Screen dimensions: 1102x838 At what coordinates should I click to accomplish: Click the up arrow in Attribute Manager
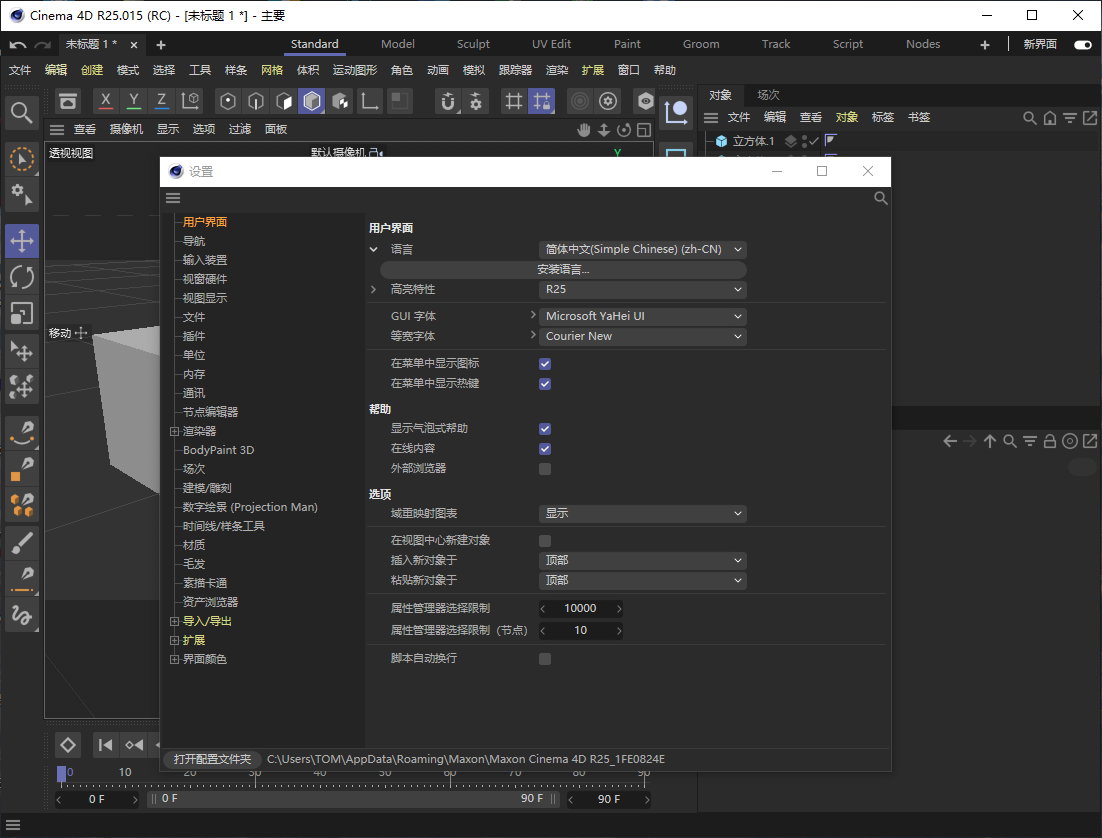tap(990, 441)
